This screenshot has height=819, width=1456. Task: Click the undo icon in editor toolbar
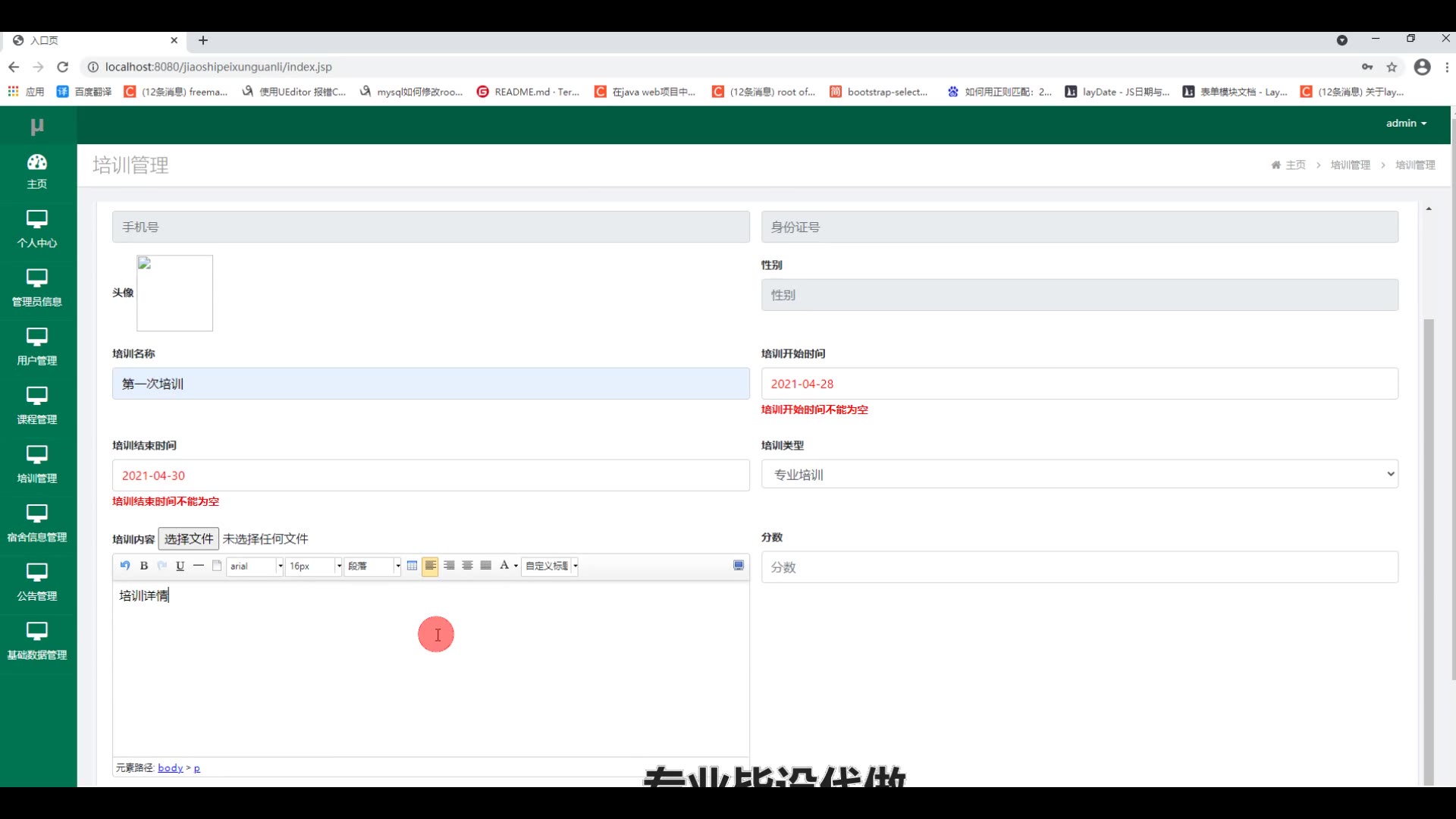tap(125, 566)
